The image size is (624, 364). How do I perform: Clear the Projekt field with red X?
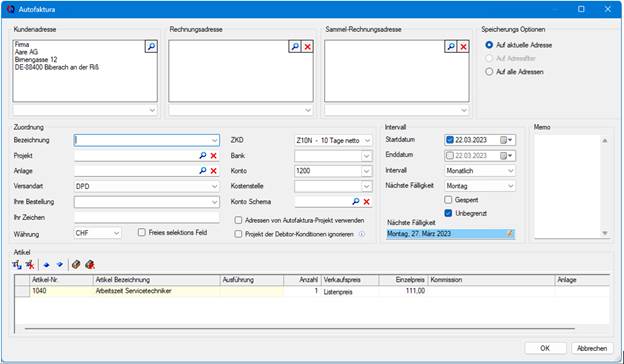213,156
